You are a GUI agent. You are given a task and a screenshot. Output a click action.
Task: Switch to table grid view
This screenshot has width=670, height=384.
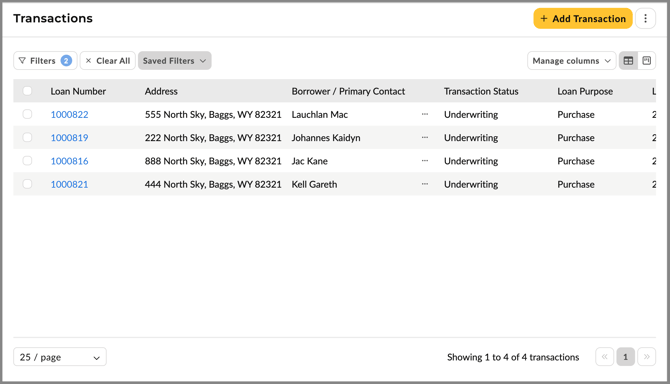[628, 61]
